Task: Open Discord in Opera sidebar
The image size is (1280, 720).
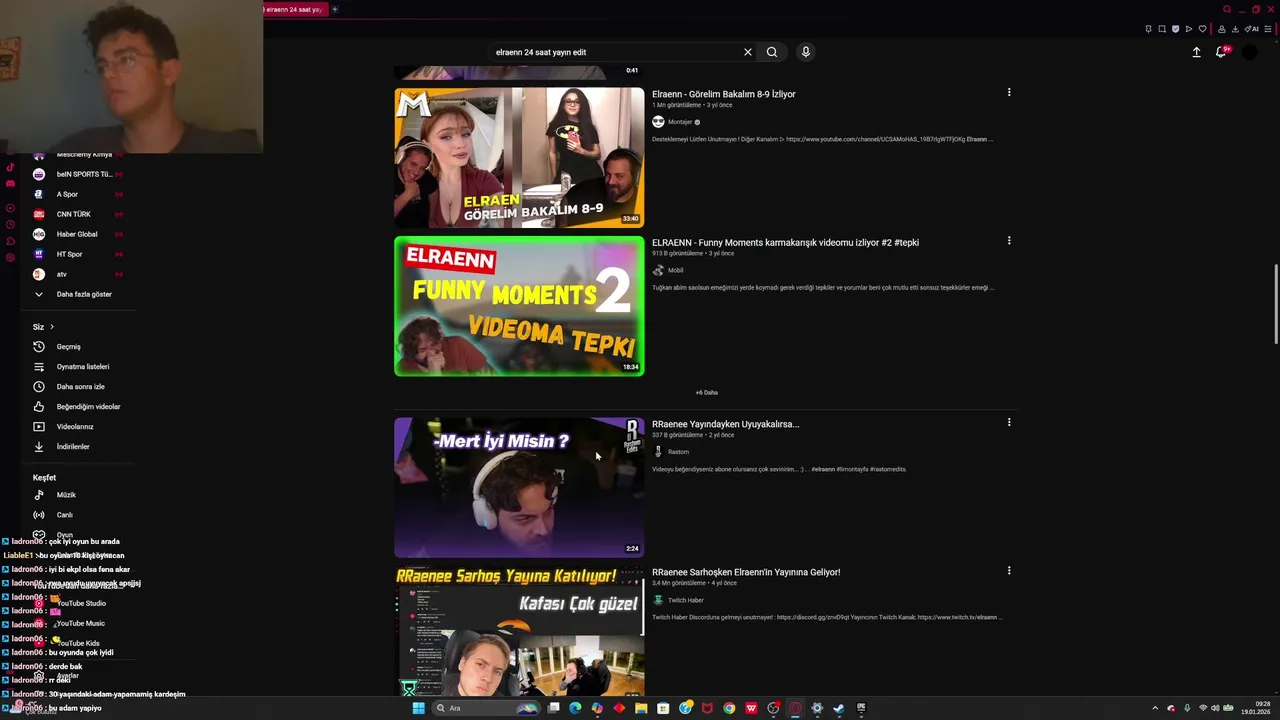Action: point(10,184)
